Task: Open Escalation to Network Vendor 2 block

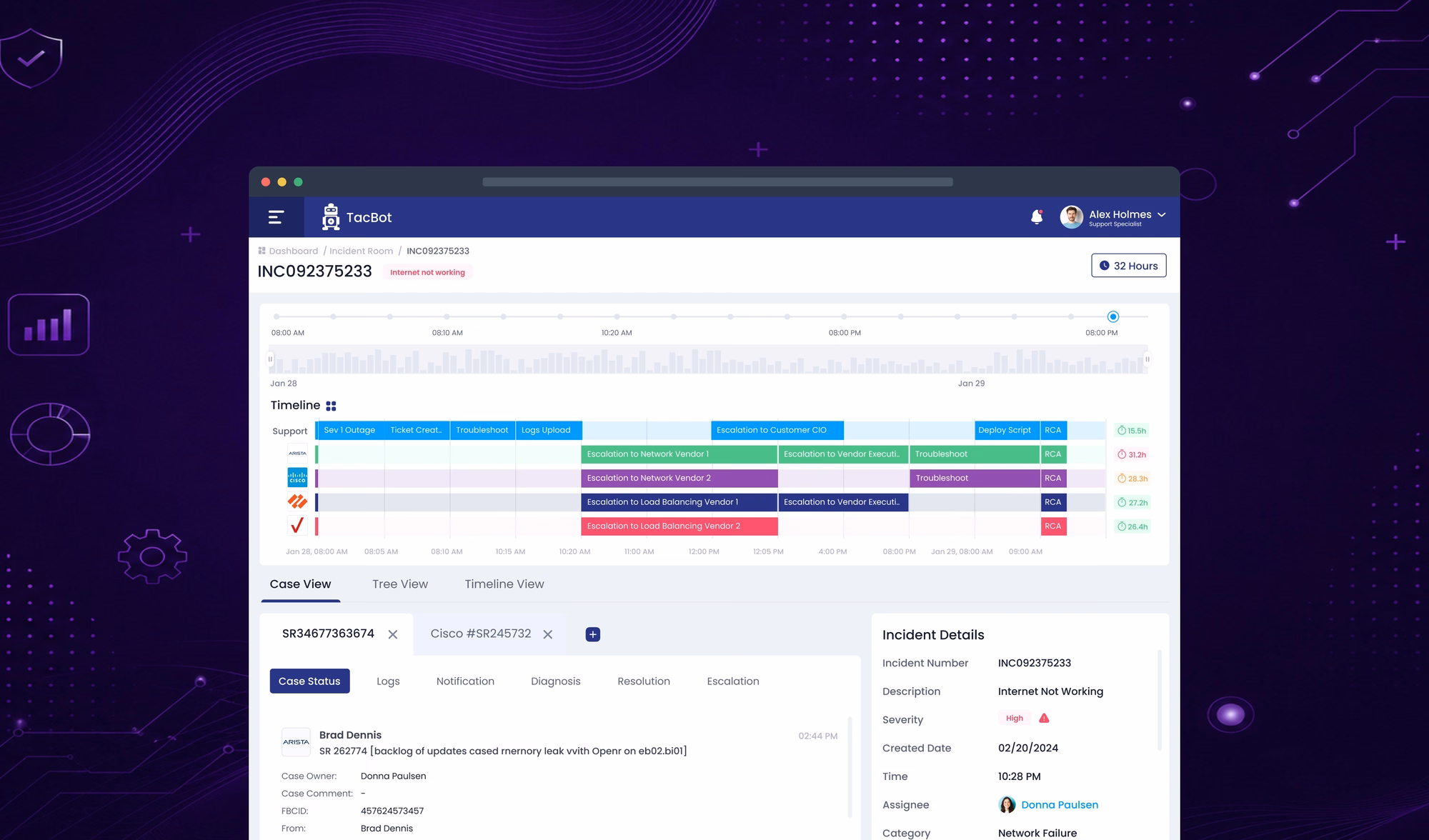Action: point(679,478)
